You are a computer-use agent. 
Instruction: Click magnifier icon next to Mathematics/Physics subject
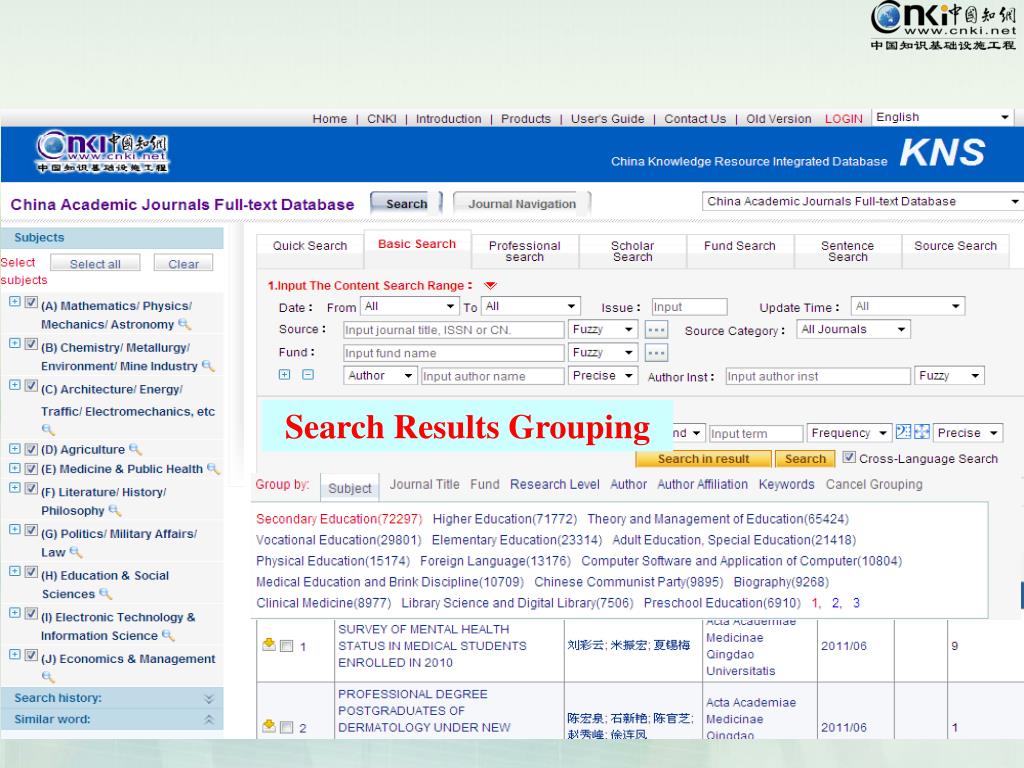point(184,324)
